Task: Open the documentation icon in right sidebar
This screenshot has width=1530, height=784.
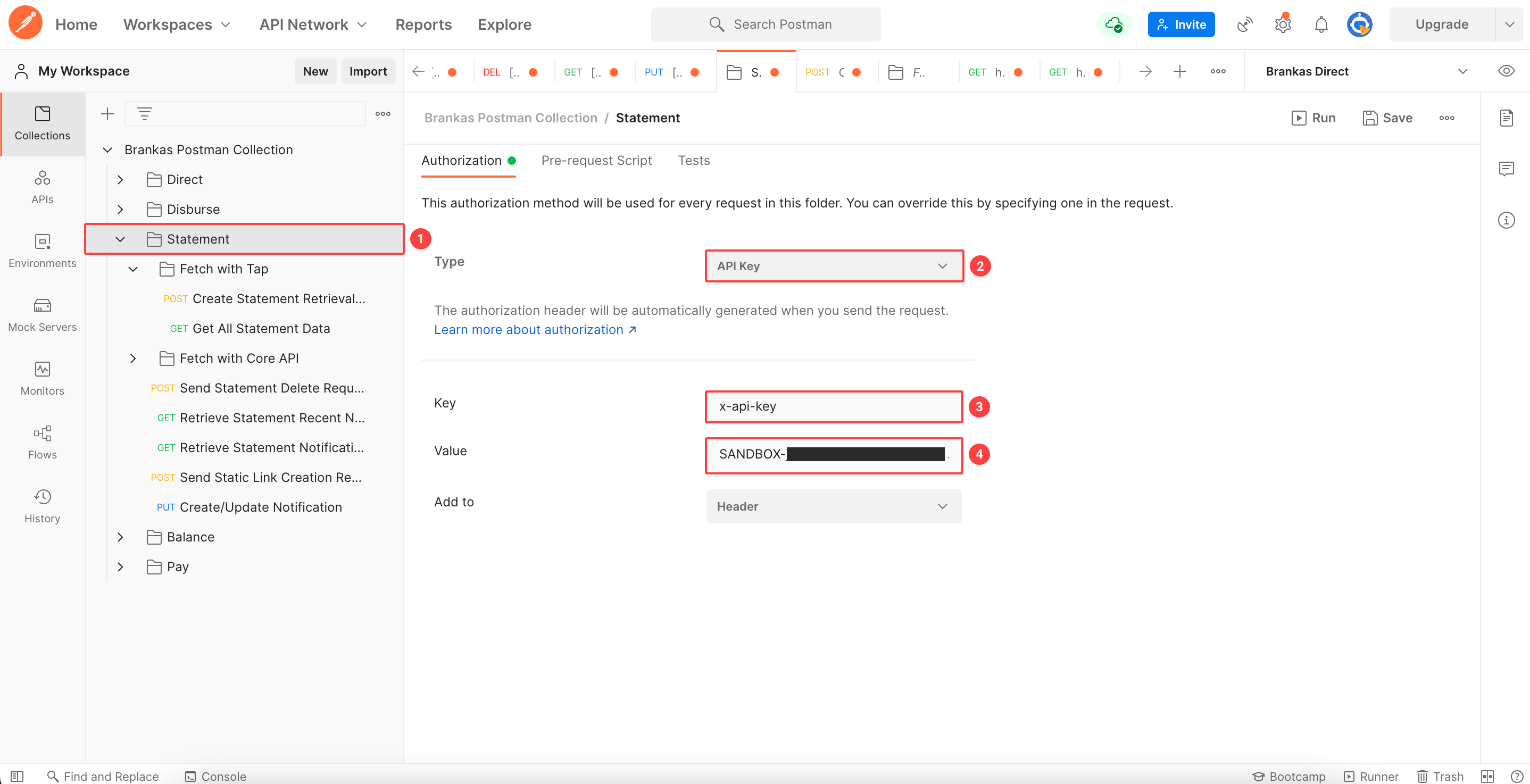Action: tap(1506, 118)
